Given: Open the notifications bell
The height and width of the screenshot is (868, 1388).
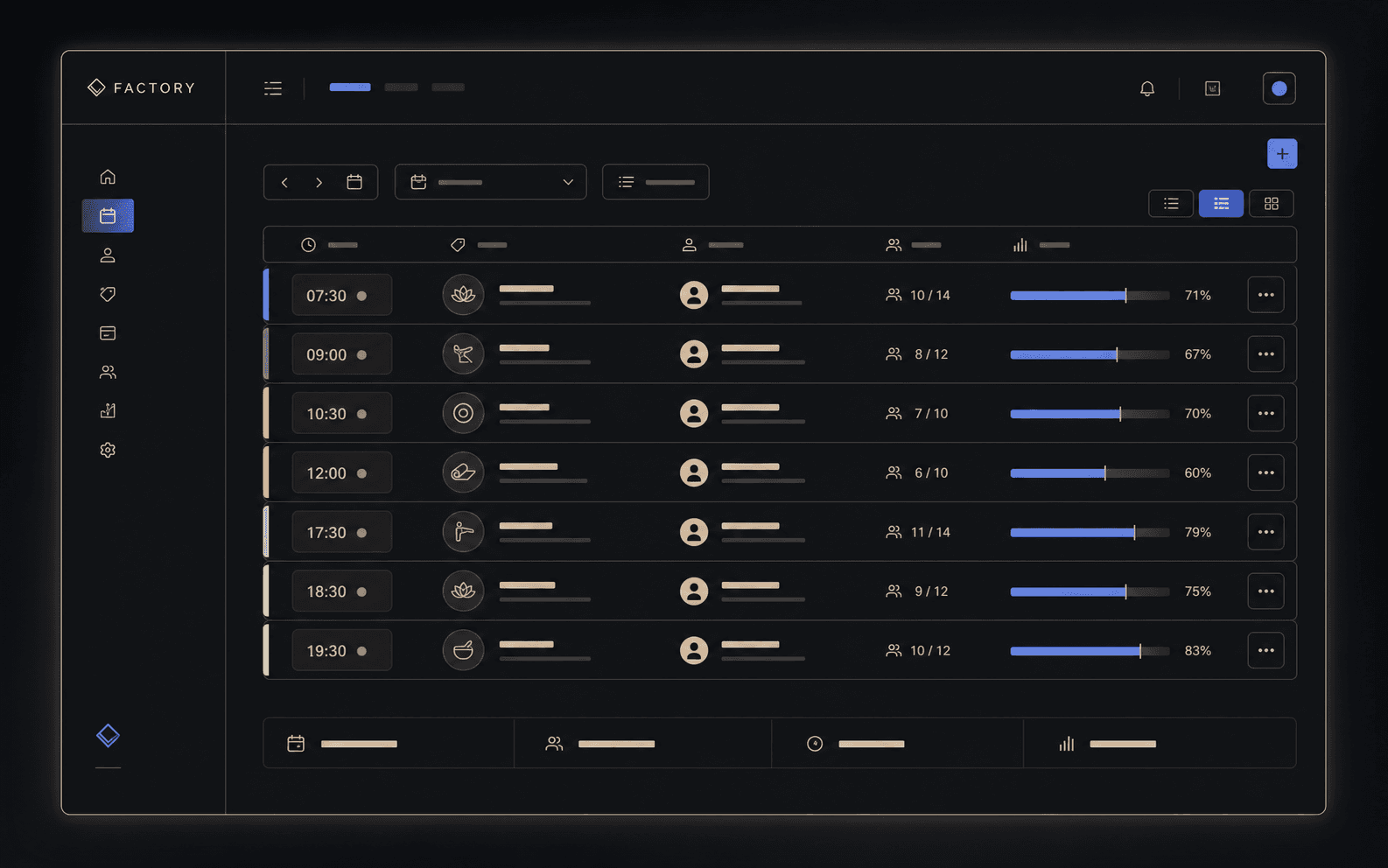Looking at the screenshot, I should click(x=1147, y=88).
